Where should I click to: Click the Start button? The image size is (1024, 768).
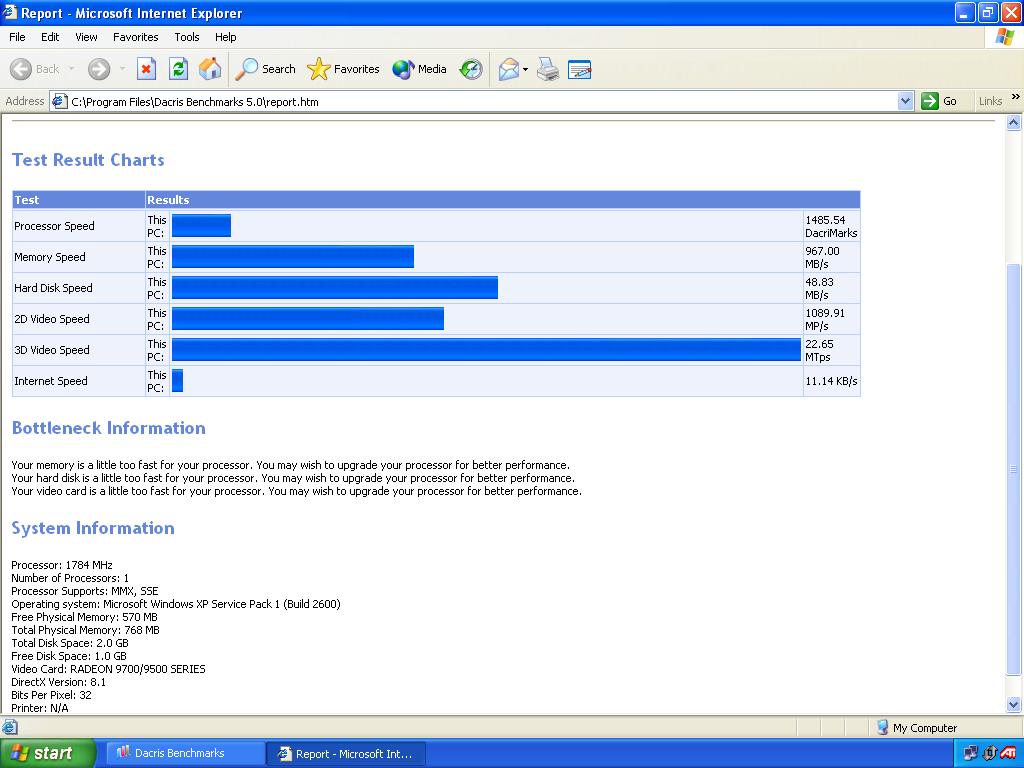[x=47, y=753]
